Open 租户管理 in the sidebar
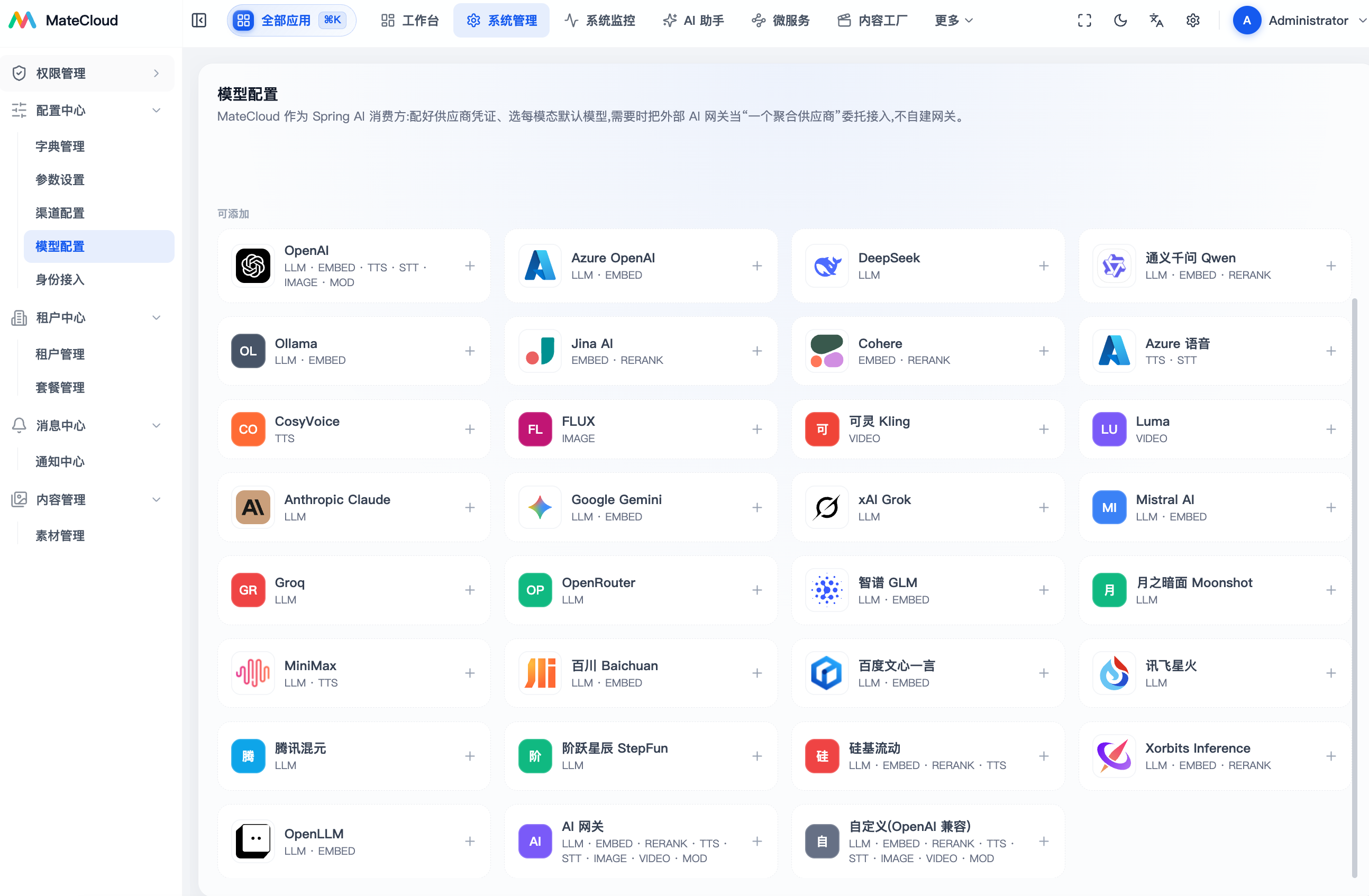The height and width of the screenshot is (896, 1369). [x=99, y=354]
